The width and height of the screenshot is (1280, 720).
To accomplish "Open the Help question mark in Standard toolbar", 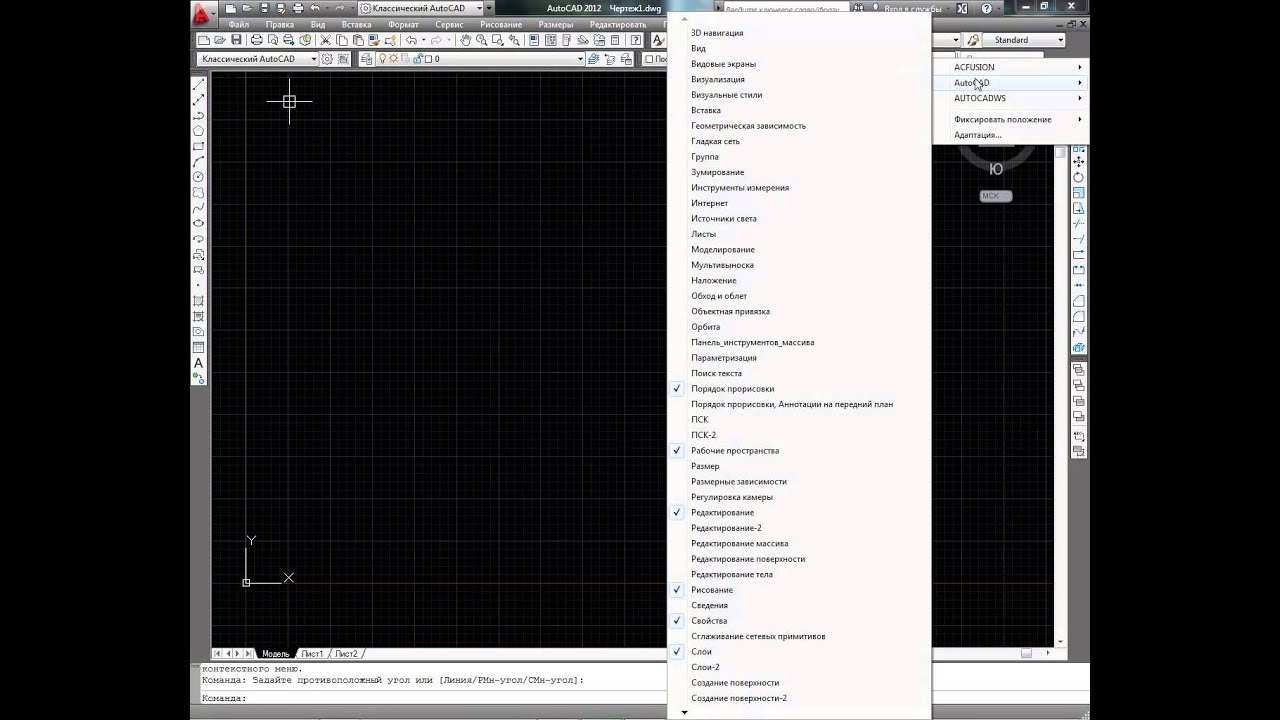I will pyautogui.click(x=635, y=40).
